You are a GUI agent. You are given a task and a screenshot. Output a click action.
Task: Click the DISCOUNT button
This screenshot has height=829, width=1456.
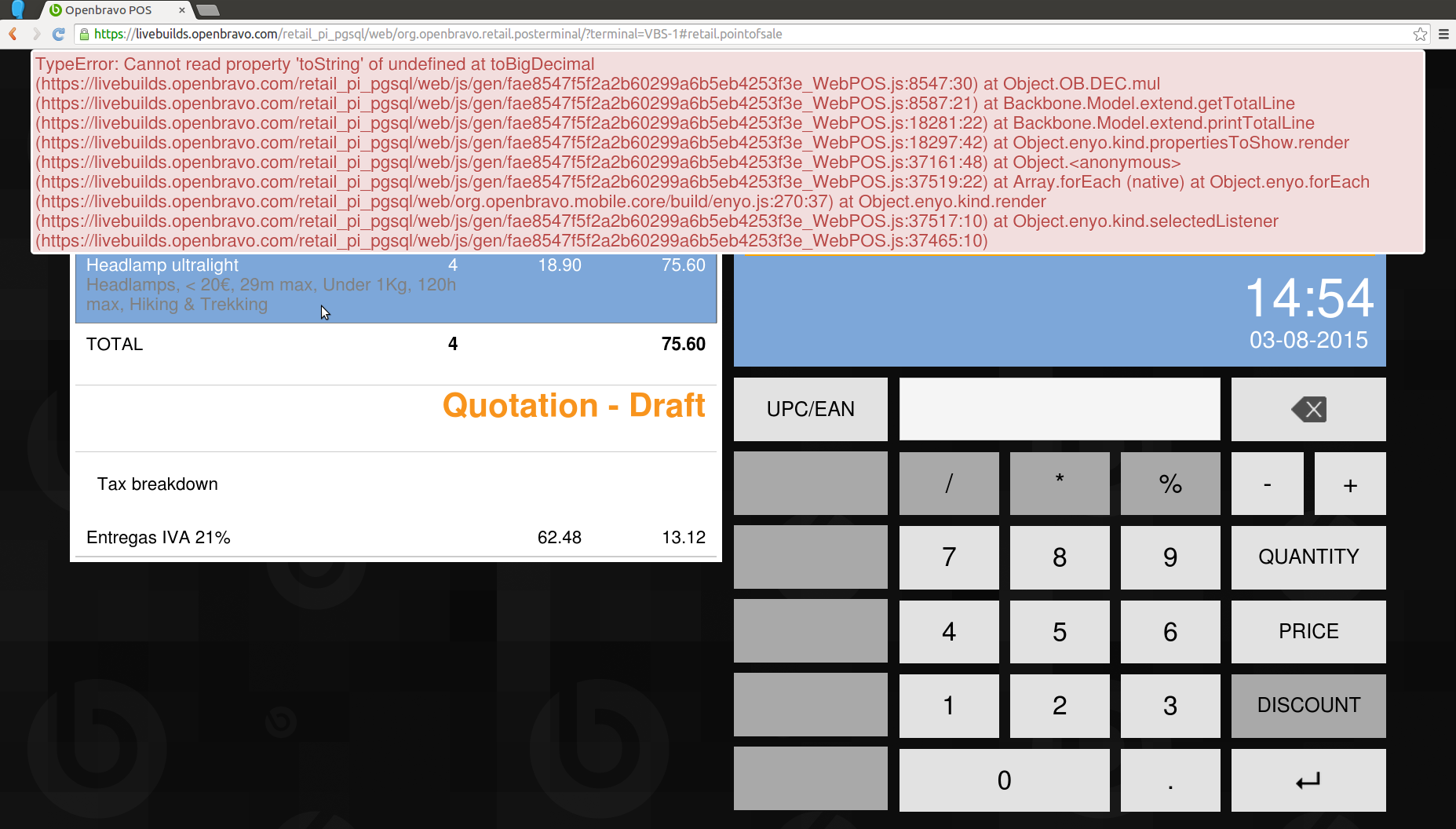click(x=1308, y=706)
